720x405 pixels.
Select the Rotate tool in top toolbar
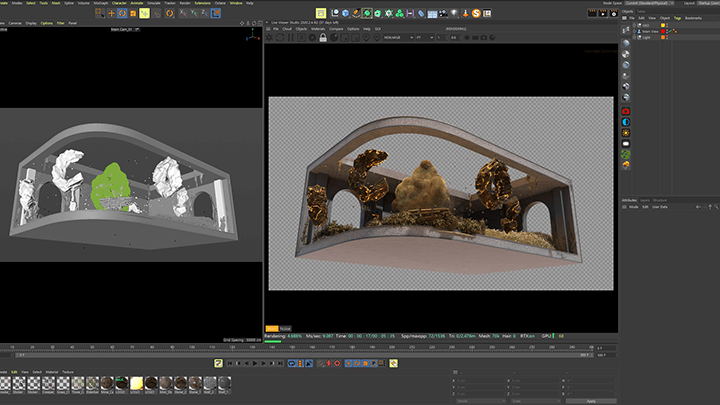point(122,13)
